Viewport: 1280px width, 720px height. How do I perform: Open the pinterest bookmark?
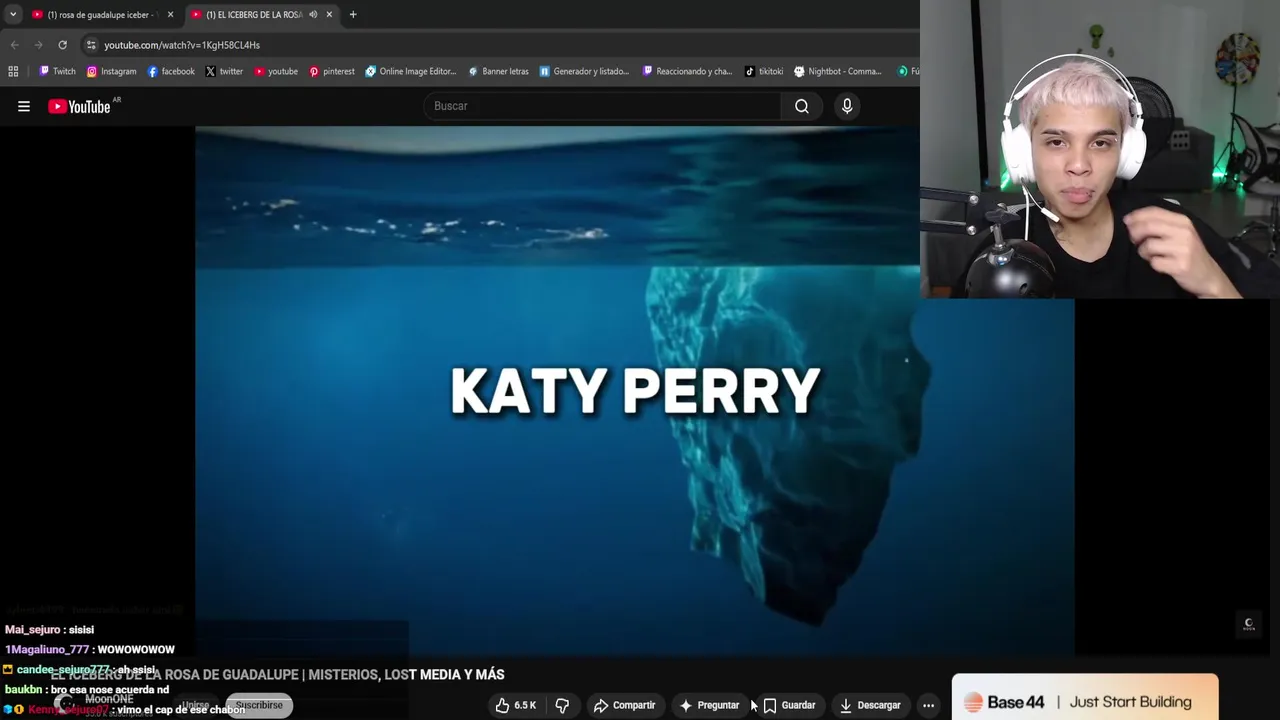(x=332, y=71)
